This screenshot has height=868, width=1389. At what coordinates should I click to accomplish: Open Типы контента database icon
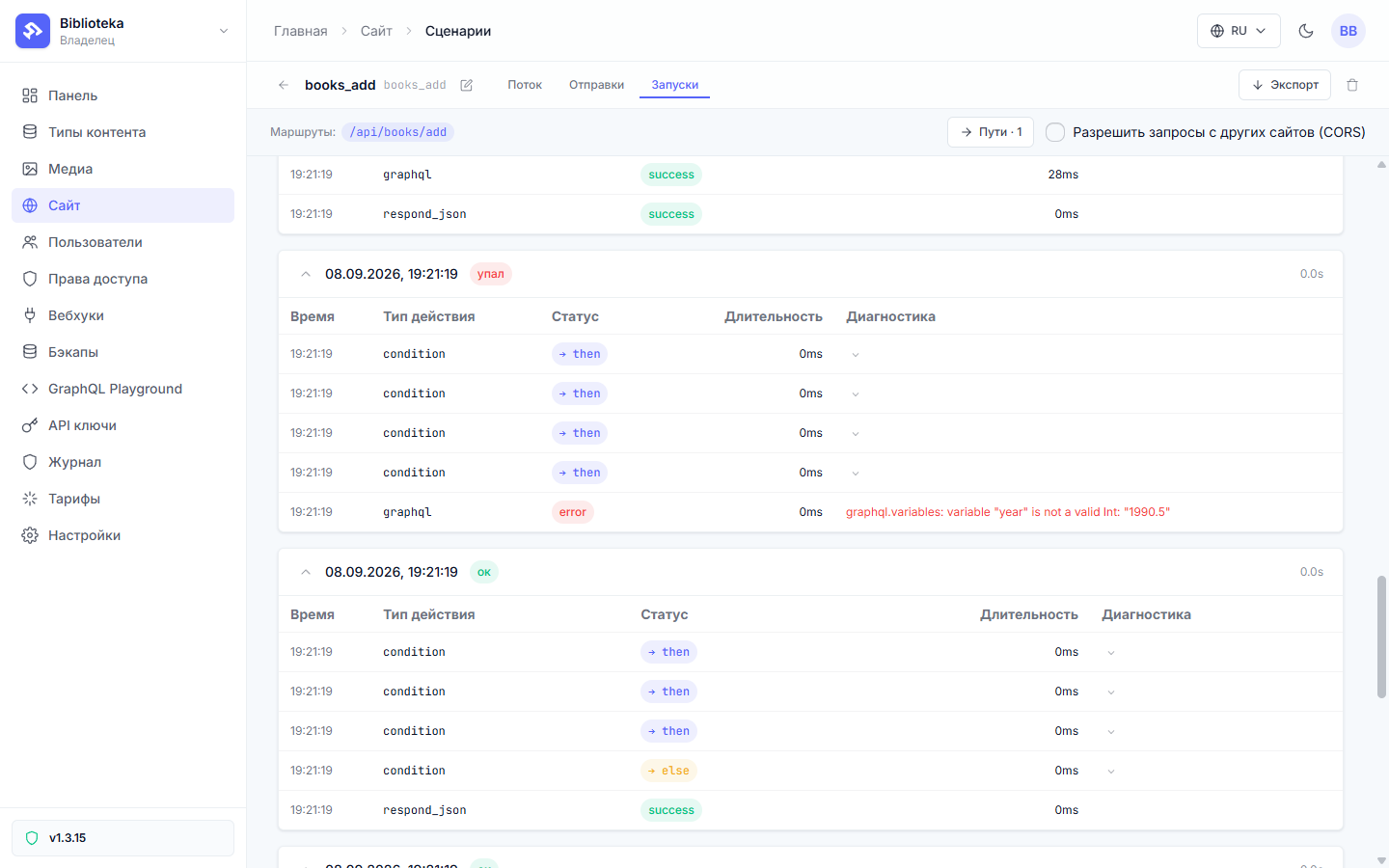[x=30, y=132]
